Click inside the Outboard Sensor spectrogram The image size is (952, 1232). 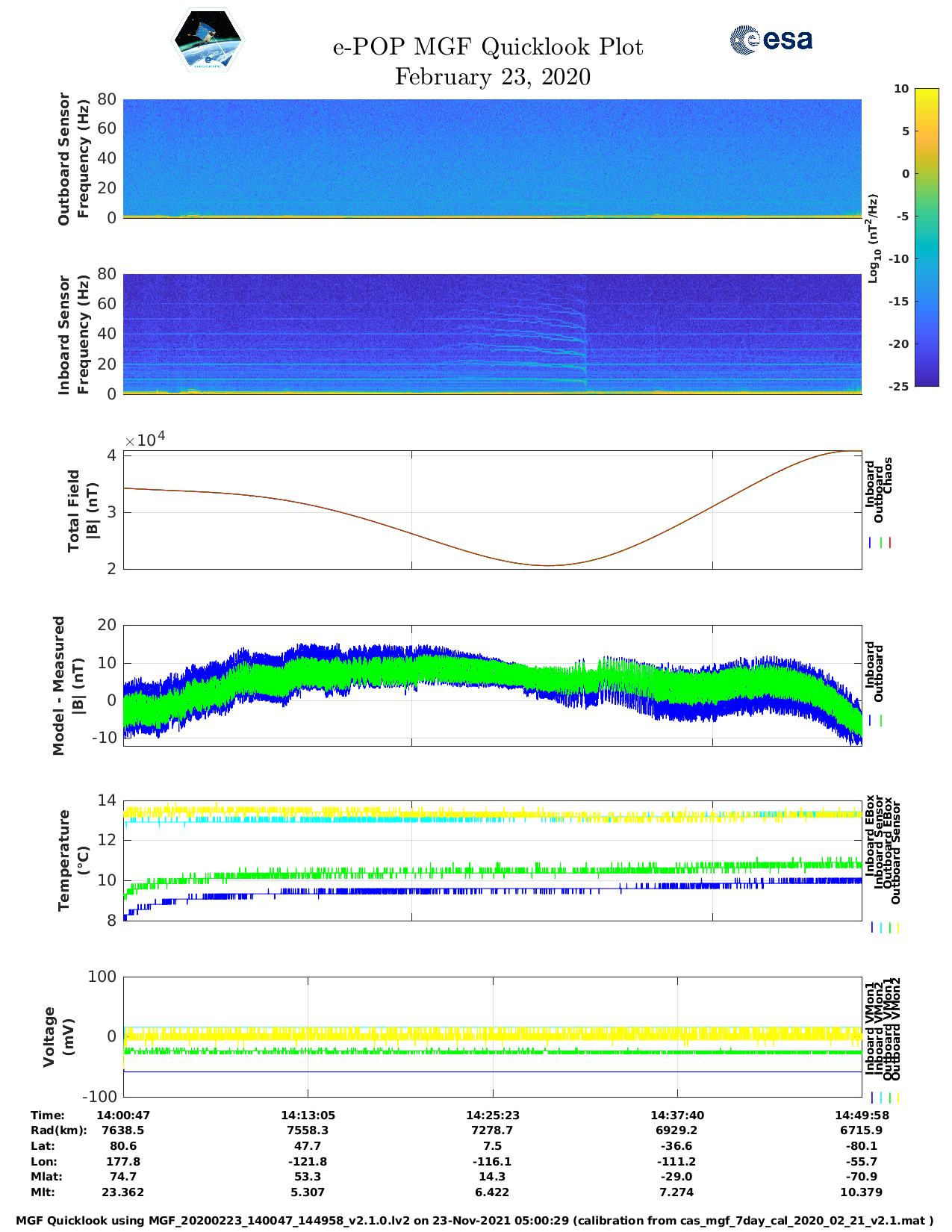(492, 158)
